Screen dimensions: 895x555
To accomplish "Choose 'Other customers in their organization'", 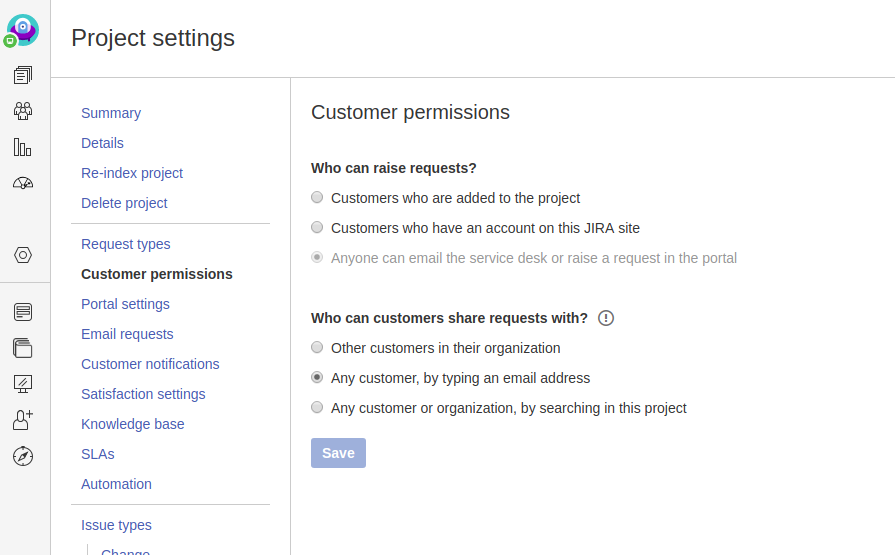I will pos(317,348).
